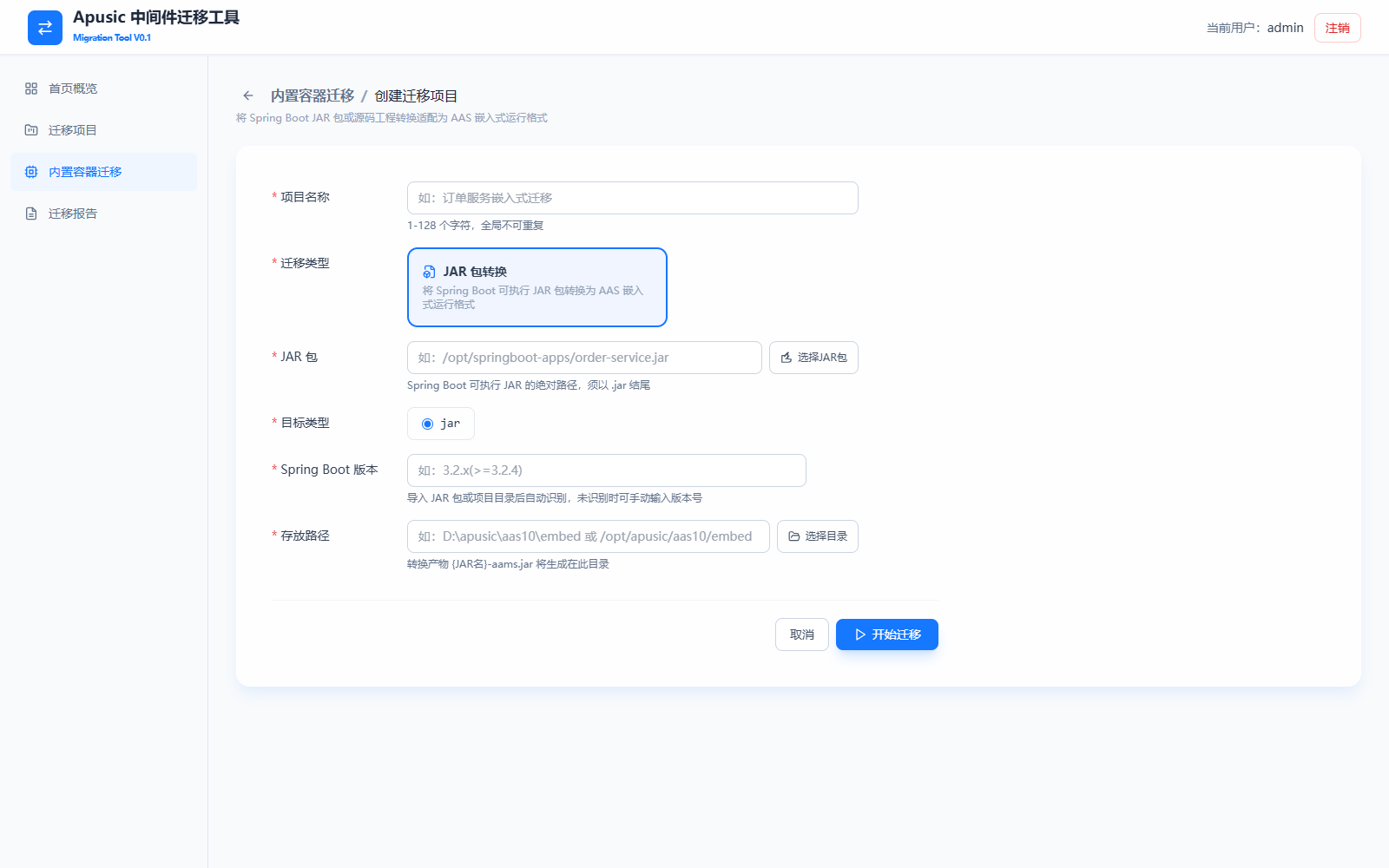Click the 当前用户：admin text

[1254, 28]
